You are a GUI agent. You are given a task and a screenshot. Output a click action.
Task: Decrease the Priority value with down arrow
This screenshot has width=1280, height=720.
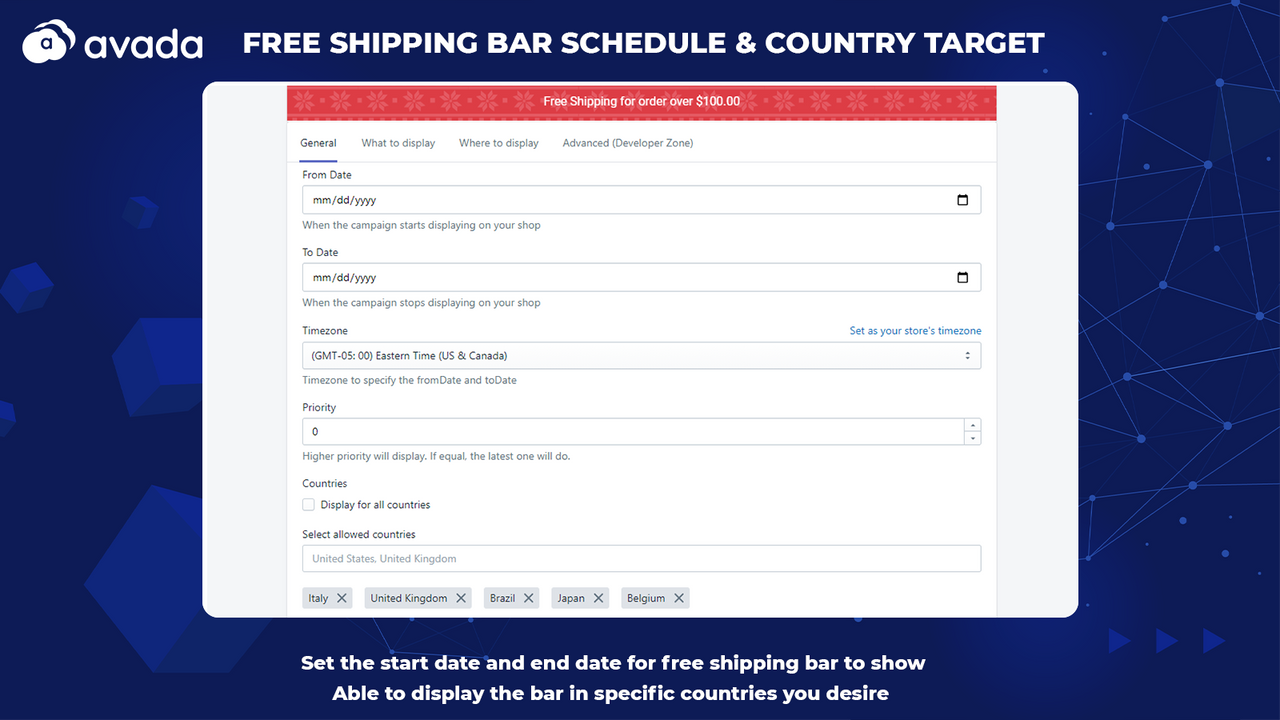(973, 438)
